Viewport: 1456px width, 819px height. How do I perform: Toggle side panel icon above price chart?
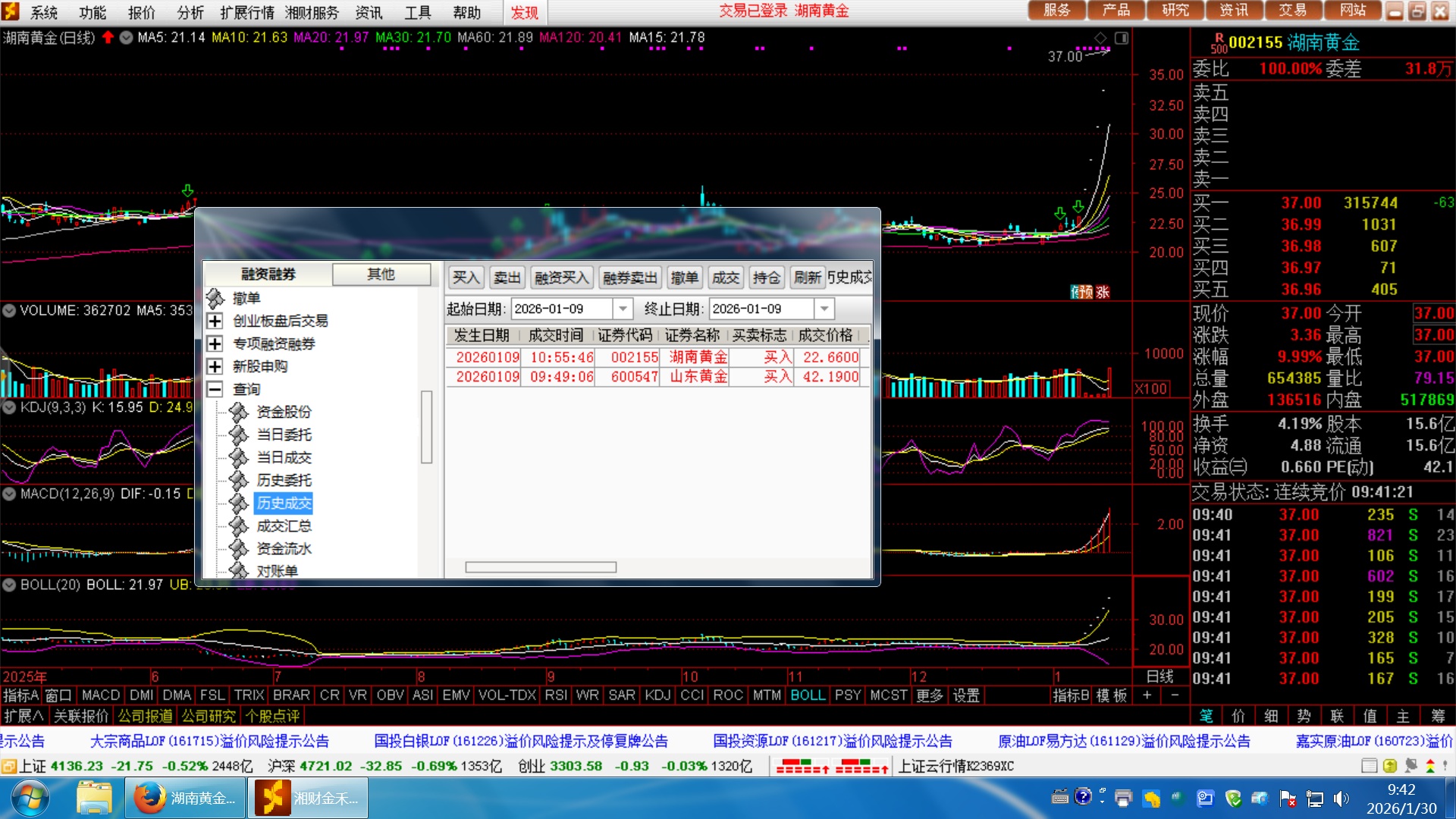point(1122,38)
